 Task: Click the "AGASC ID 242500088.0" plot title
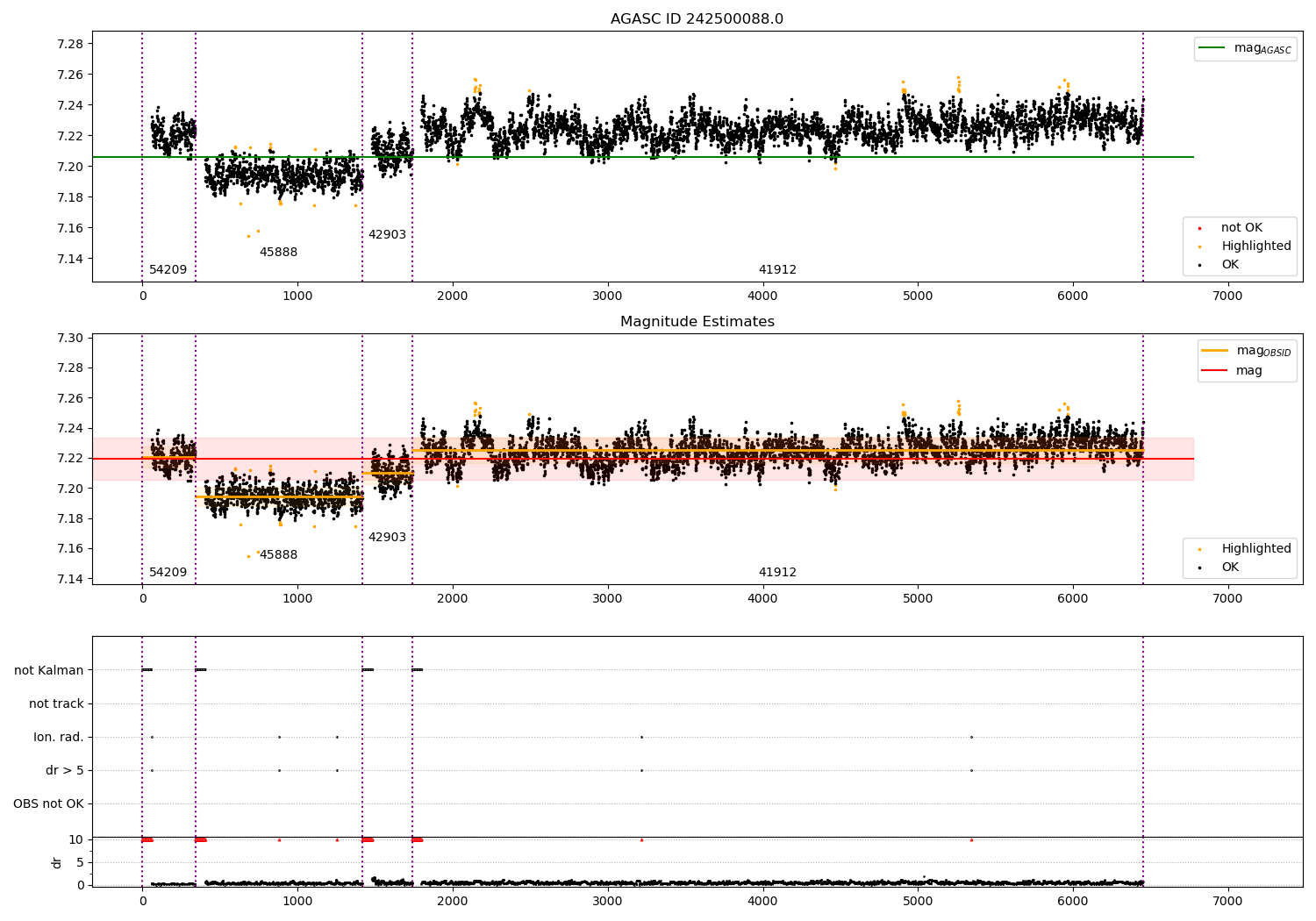click(697, 19)
